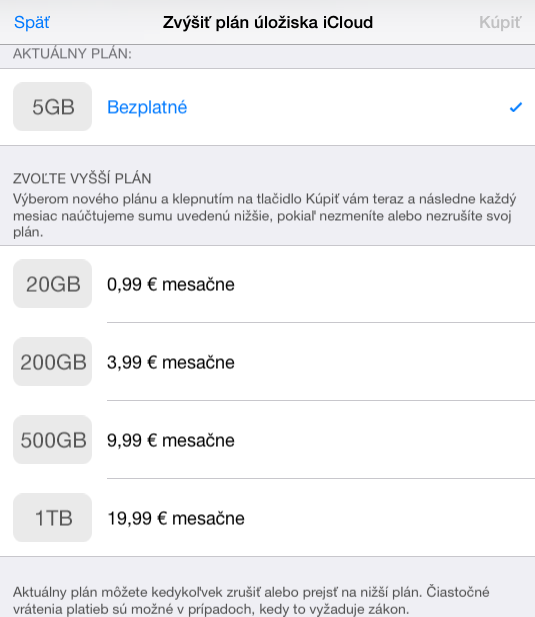Pick the 0,99 € mesačne option

point(171,284)
